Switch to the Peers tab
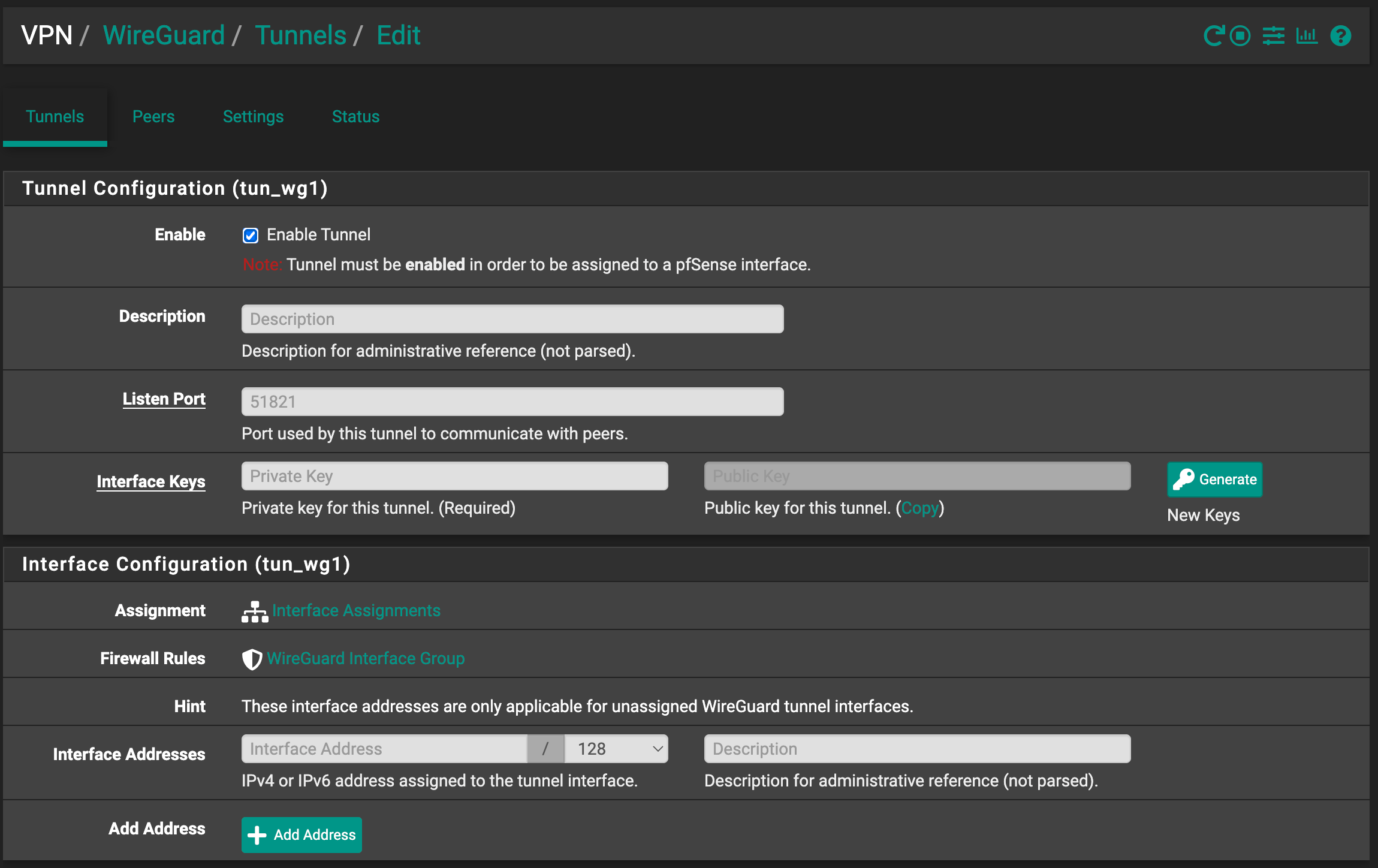The height and width of the screenshot is (868, 1378). (x=153, y=116)
